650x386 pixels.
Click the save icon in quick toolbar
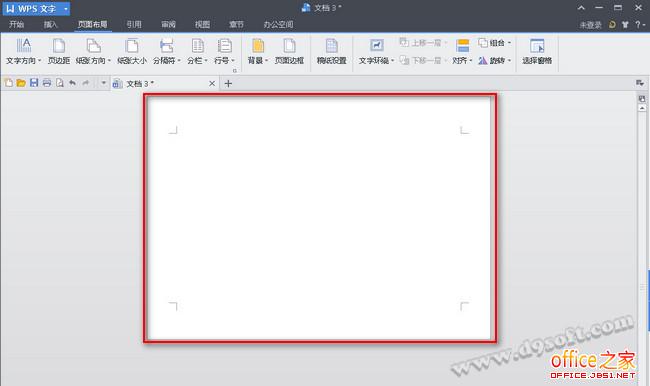coord(34,83)
